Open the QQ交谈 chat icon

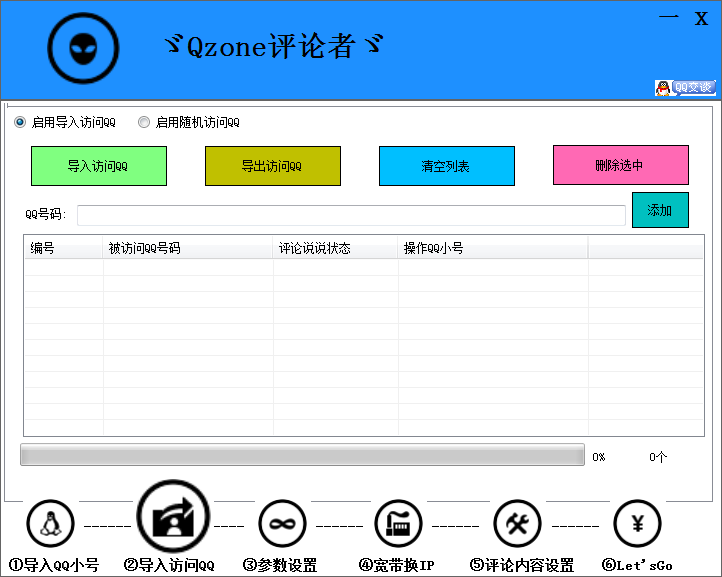coord(685,87)
